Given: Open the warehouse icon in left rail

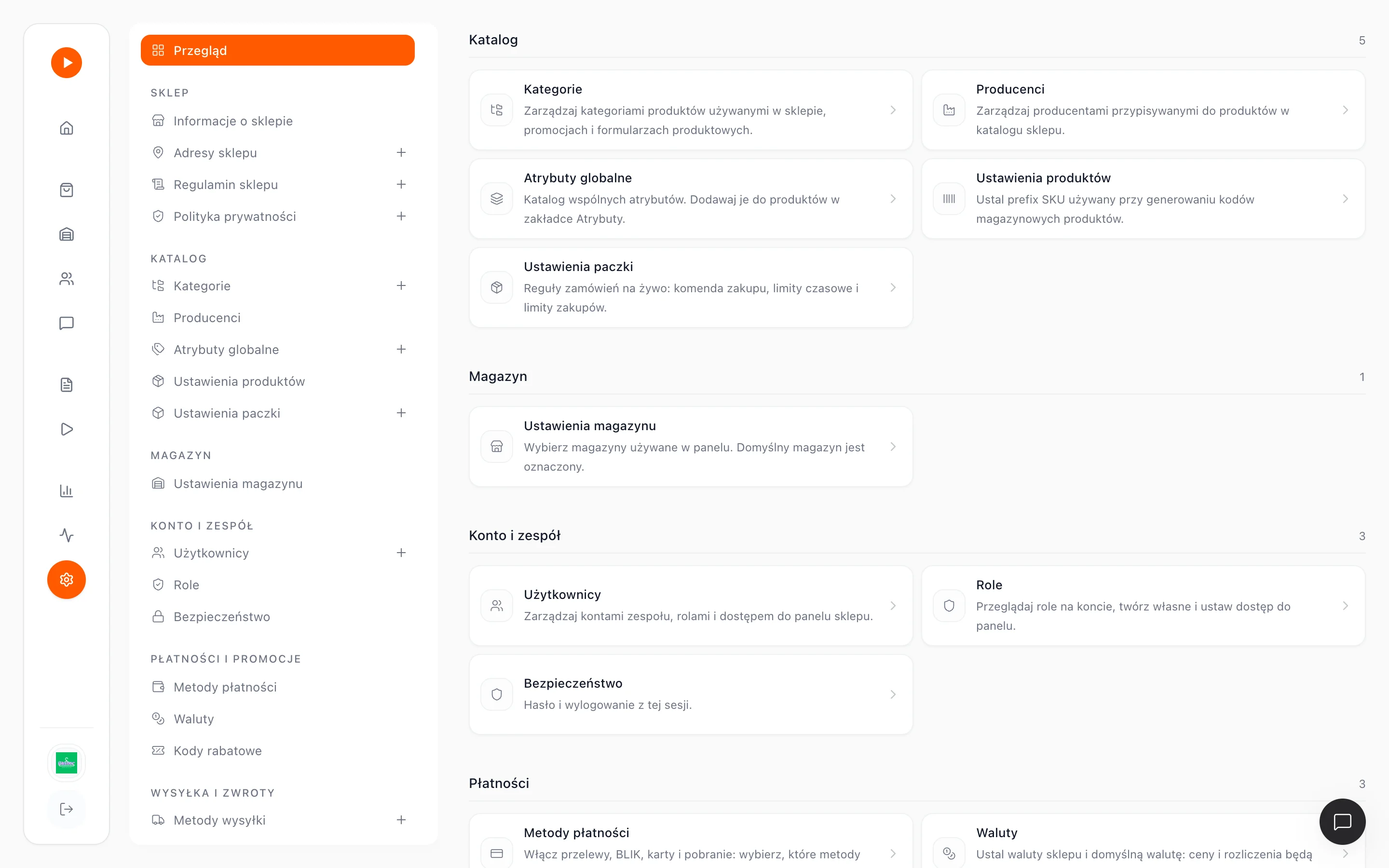Looking at the screenshot, I should (67, 234).
